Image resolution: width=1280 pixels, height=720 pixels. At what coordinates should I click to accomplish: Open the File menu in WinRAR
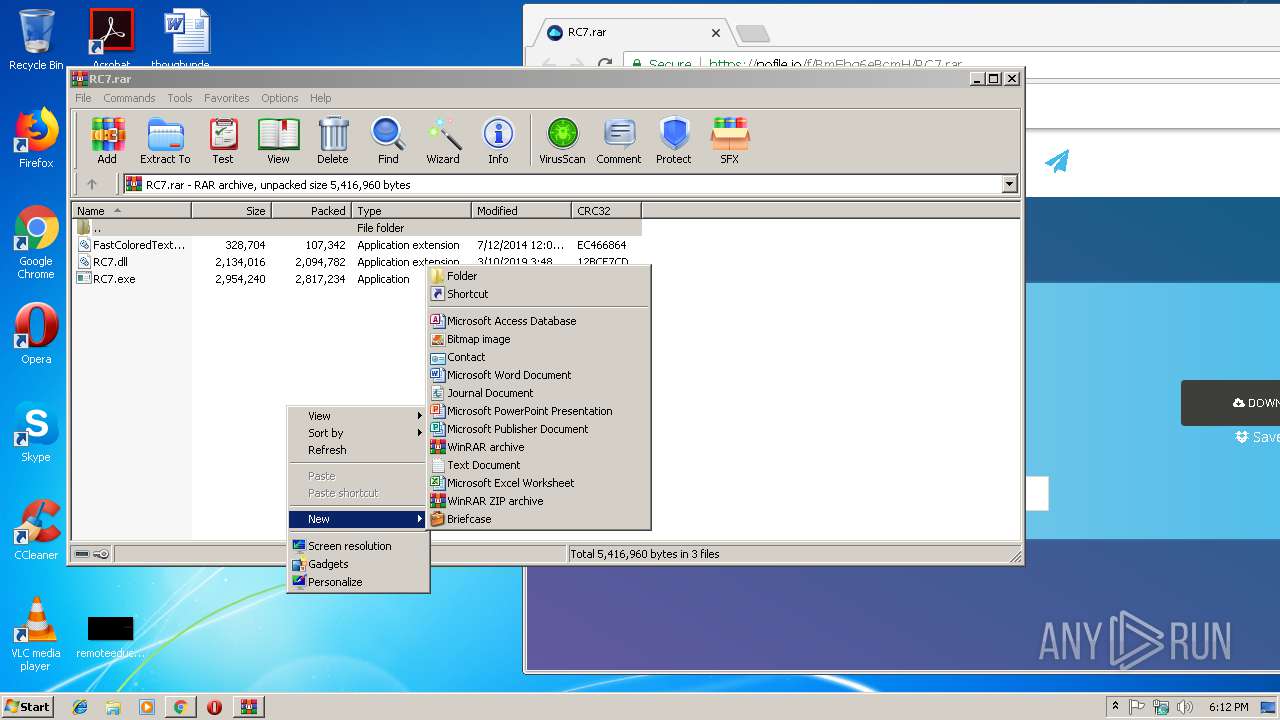click(83, 98)
